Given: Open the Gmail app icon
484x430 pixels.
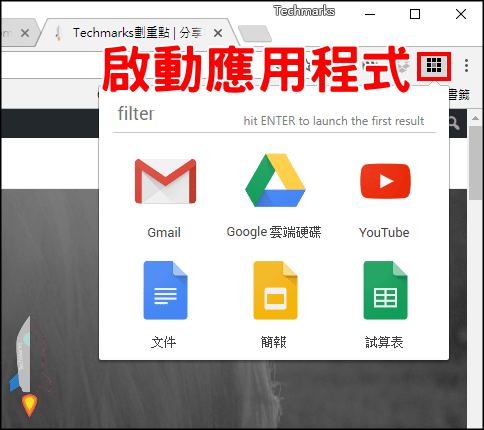Looking at the screenshot, I should [165, 181].
